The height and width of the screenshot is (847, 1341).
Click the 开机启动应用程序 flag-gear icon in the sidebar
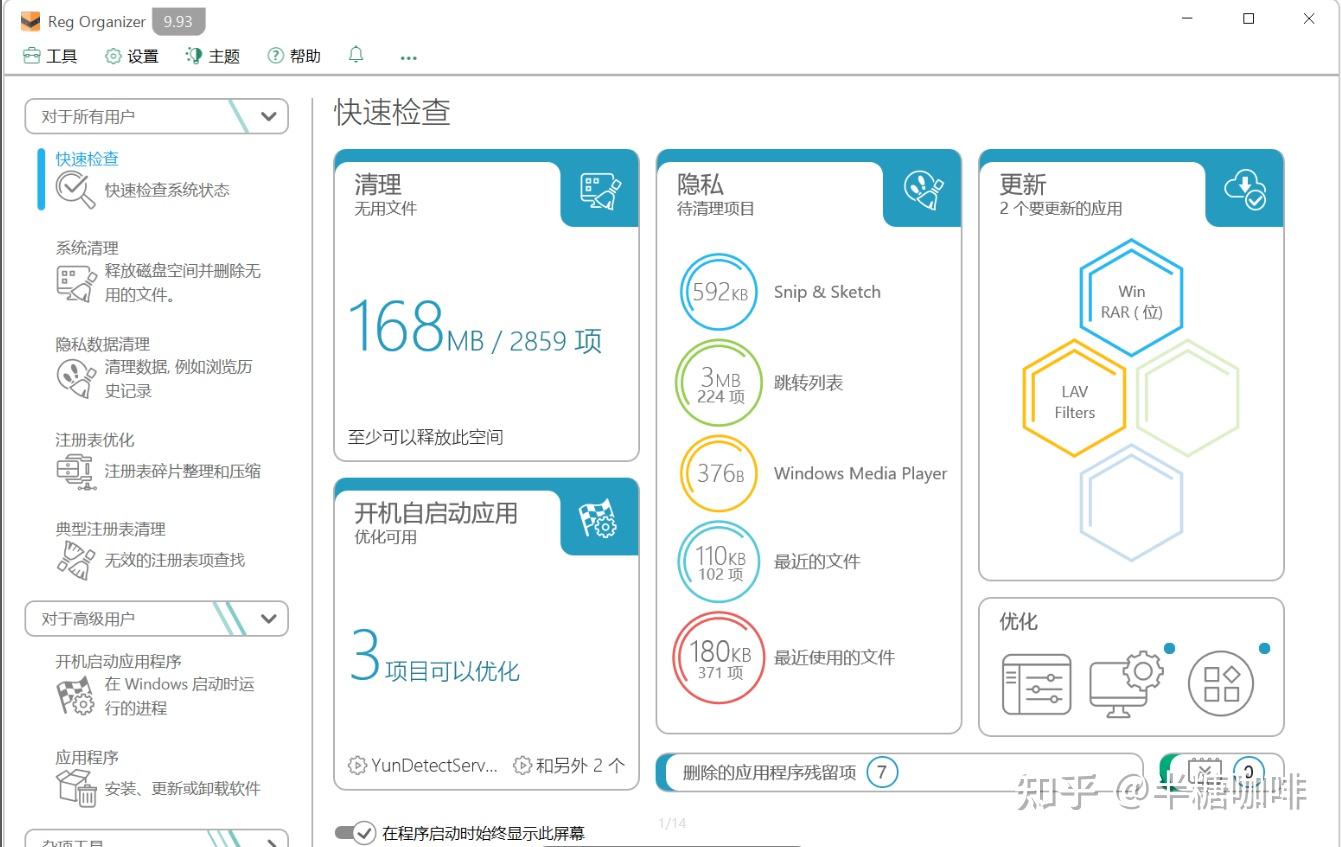(x=76, y=696)
